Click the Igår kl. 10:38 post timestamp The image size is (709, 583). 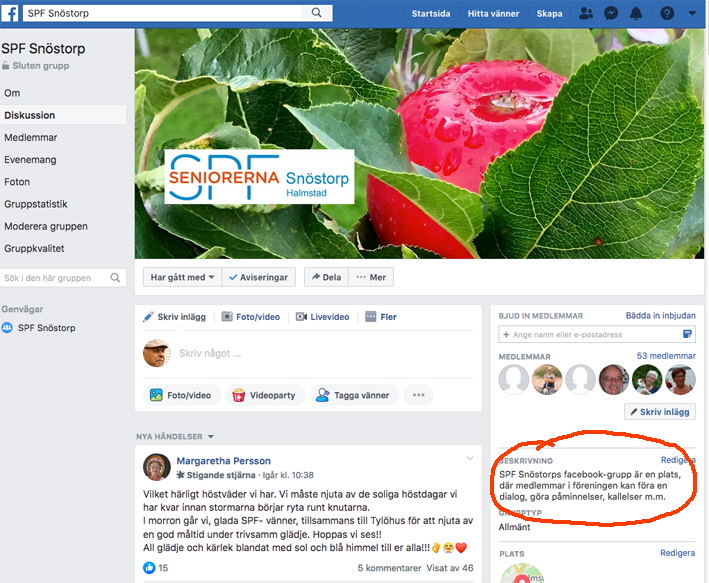288,475
